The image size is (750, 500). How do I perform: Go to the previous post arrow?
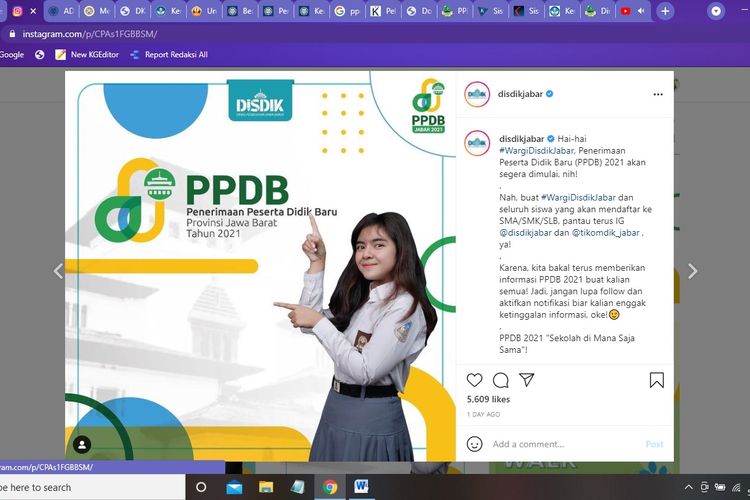pos(57,271)
